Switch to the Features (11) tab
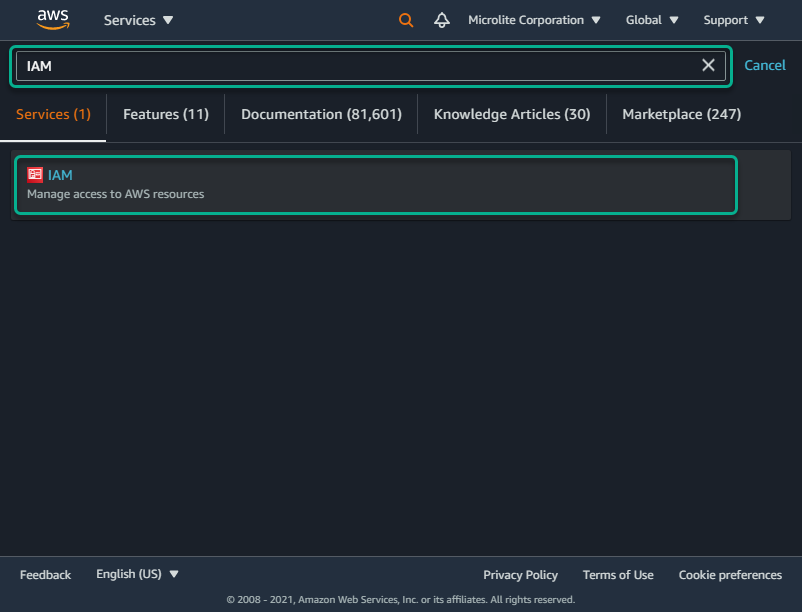The height and width of the screenshot is (612, 802). click(x=166, y=114)
